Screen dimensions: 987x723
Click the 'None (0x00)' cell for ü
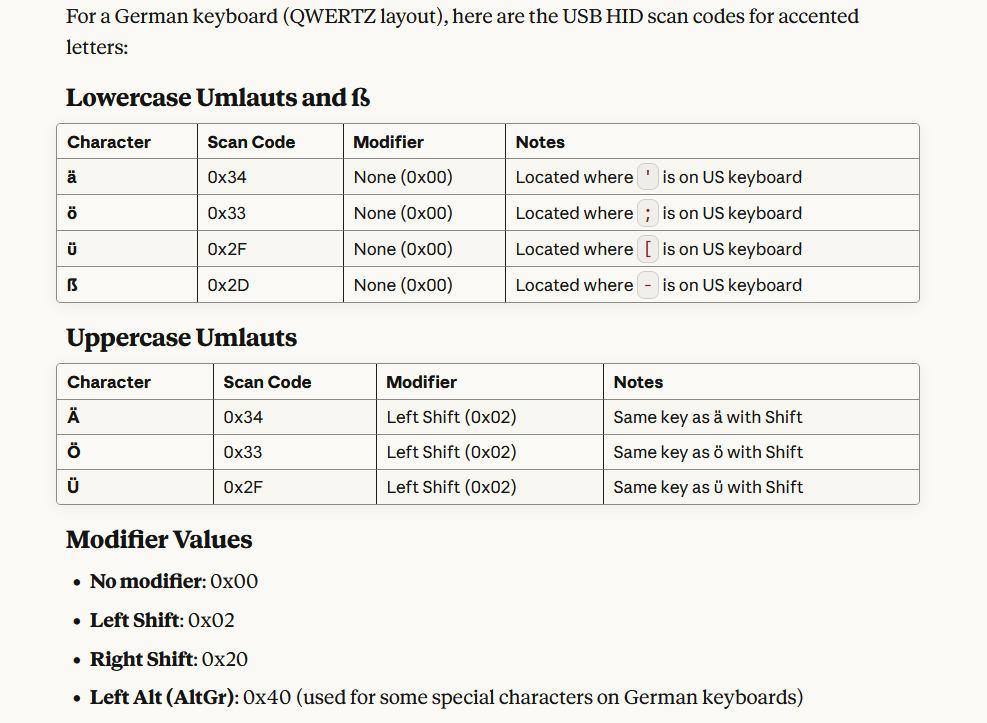click(x=403, y=249)
